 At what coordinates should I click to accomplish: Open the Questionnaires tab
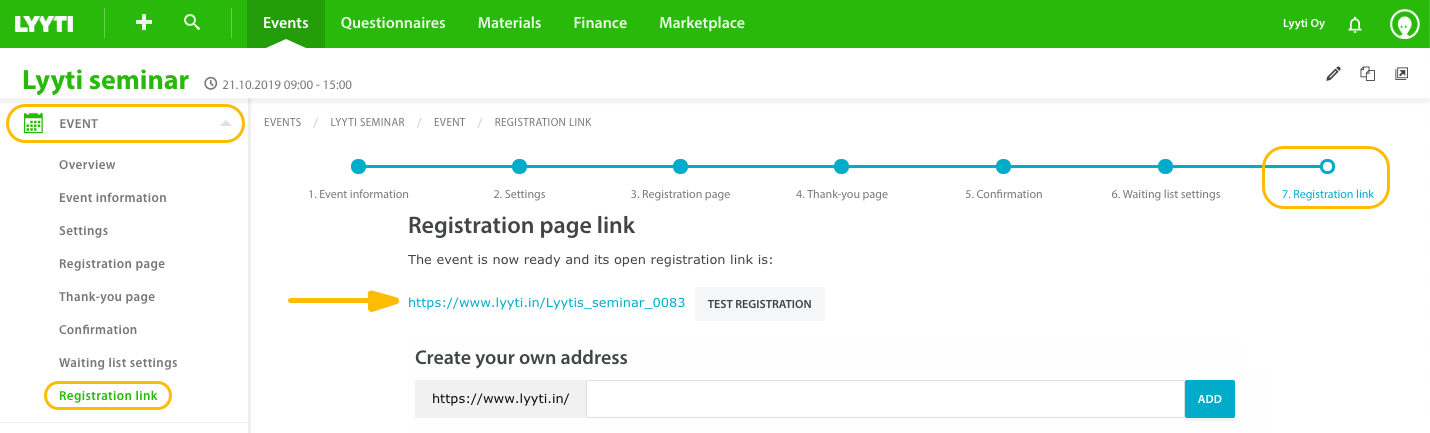coord(393,23)
